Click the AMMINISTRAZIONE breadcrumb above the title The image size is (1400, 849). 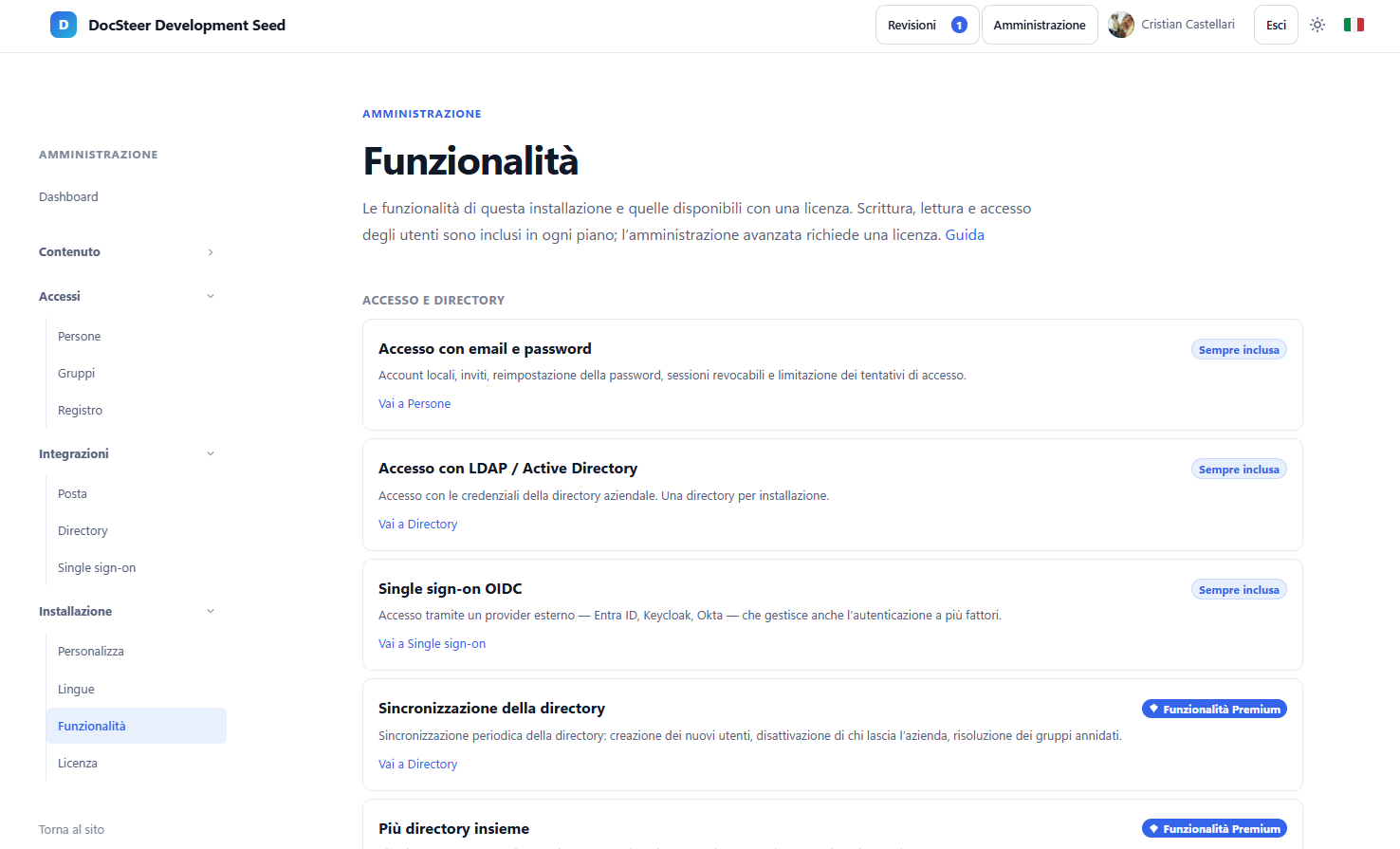[422, 114]
